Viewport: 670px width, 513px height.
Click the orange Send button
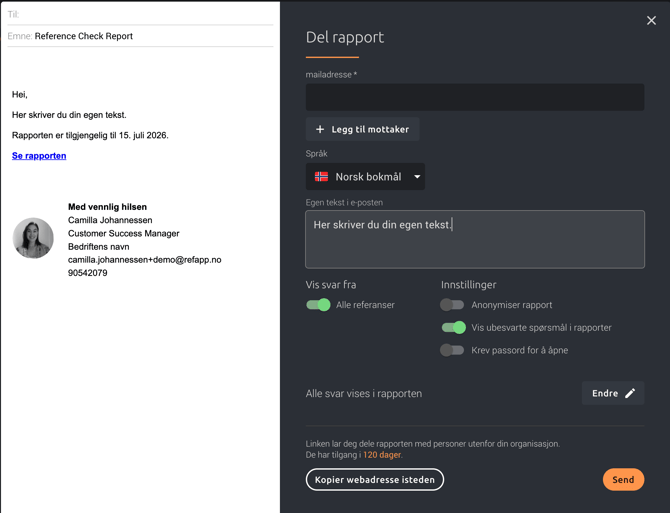pos(623,480)
